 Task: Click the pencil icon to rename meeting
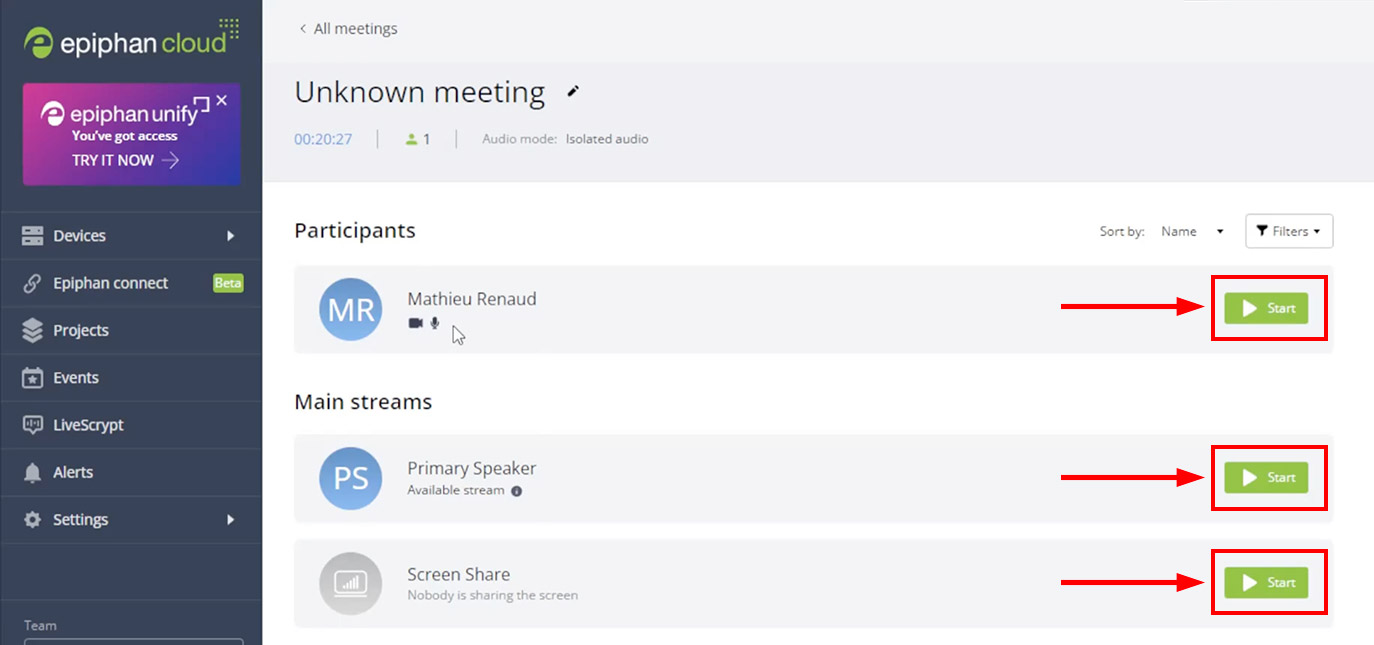pos(573,92)
